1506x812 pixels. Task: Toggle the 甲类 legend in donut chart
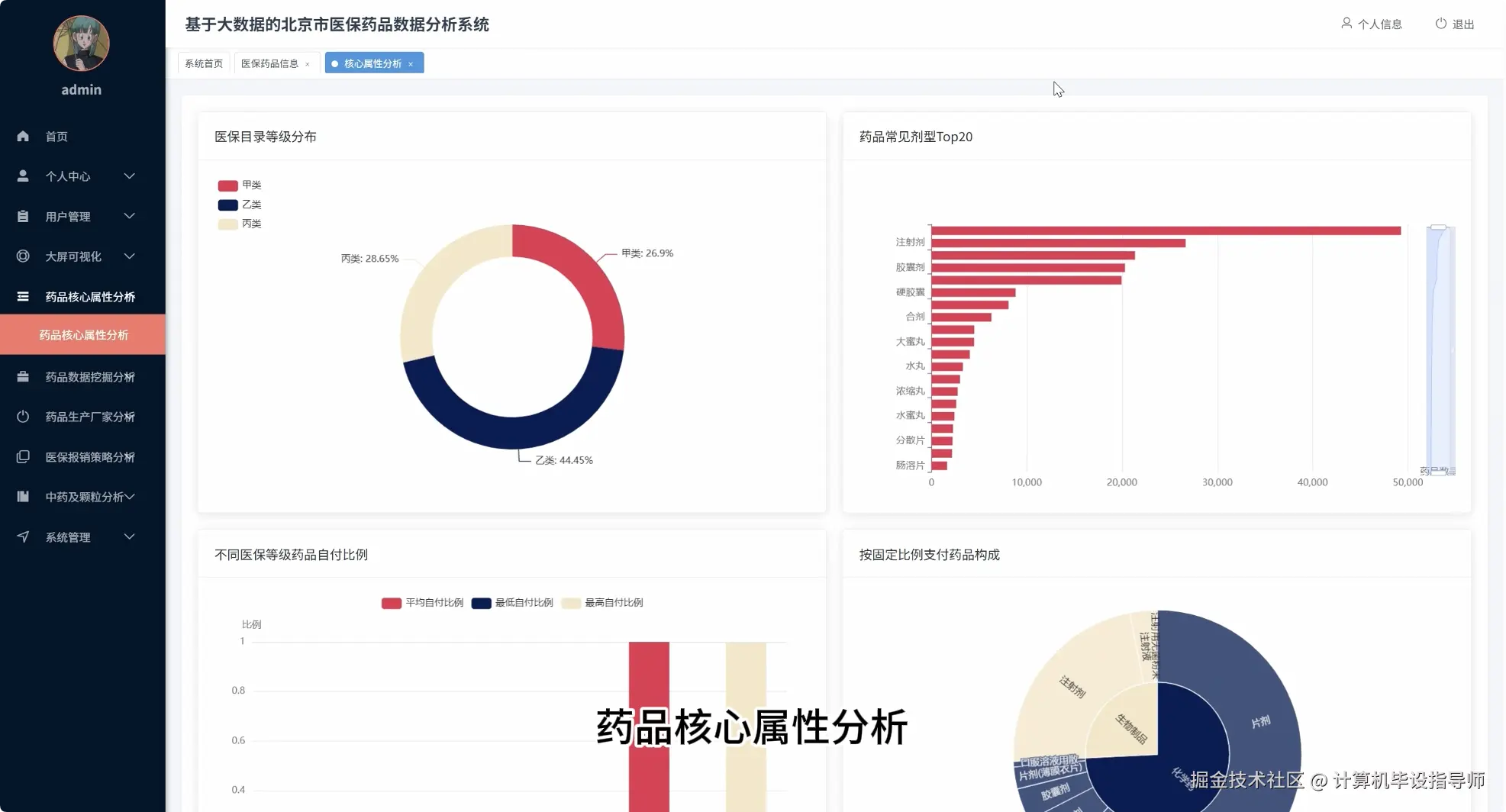[240, 185]
